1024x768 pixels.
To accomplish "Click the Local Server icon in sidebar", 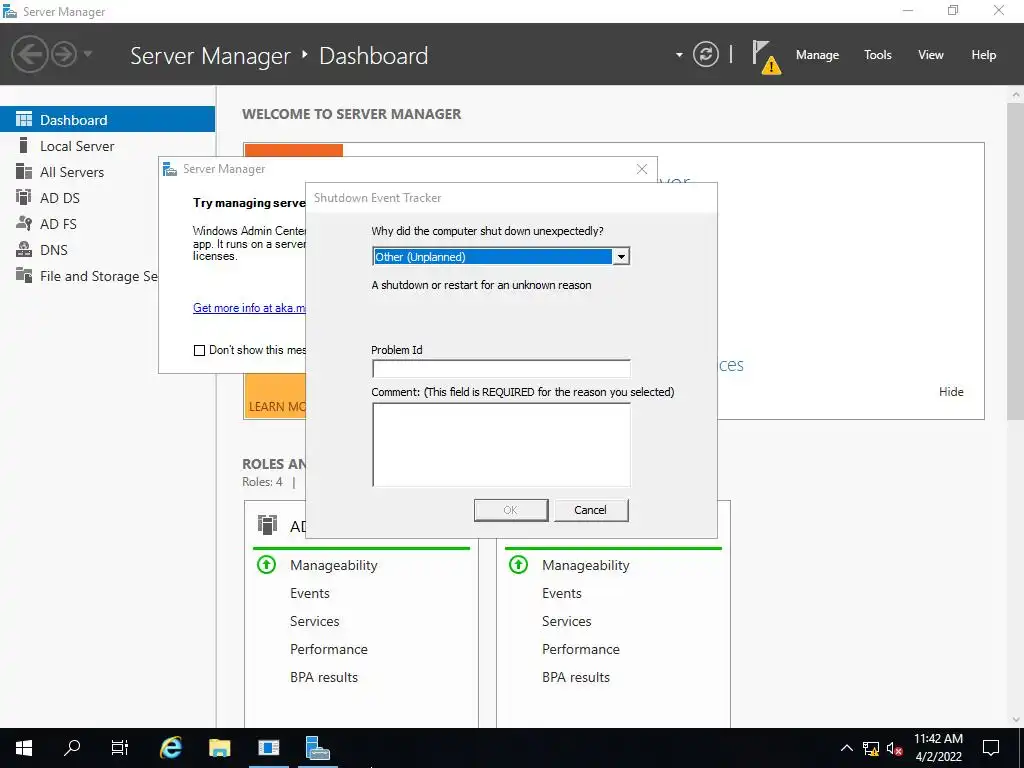I will 24,145.
